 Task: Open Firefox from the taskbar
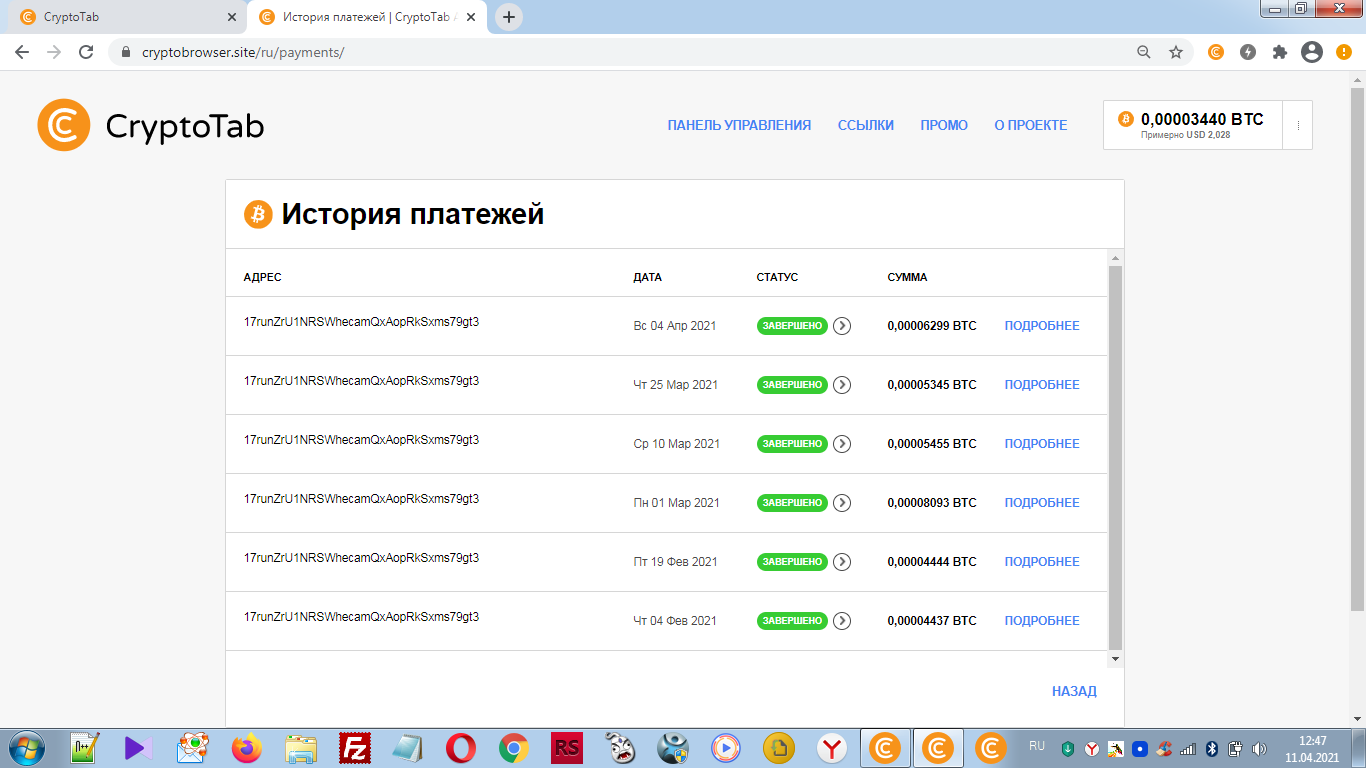(x=245, y=748)
